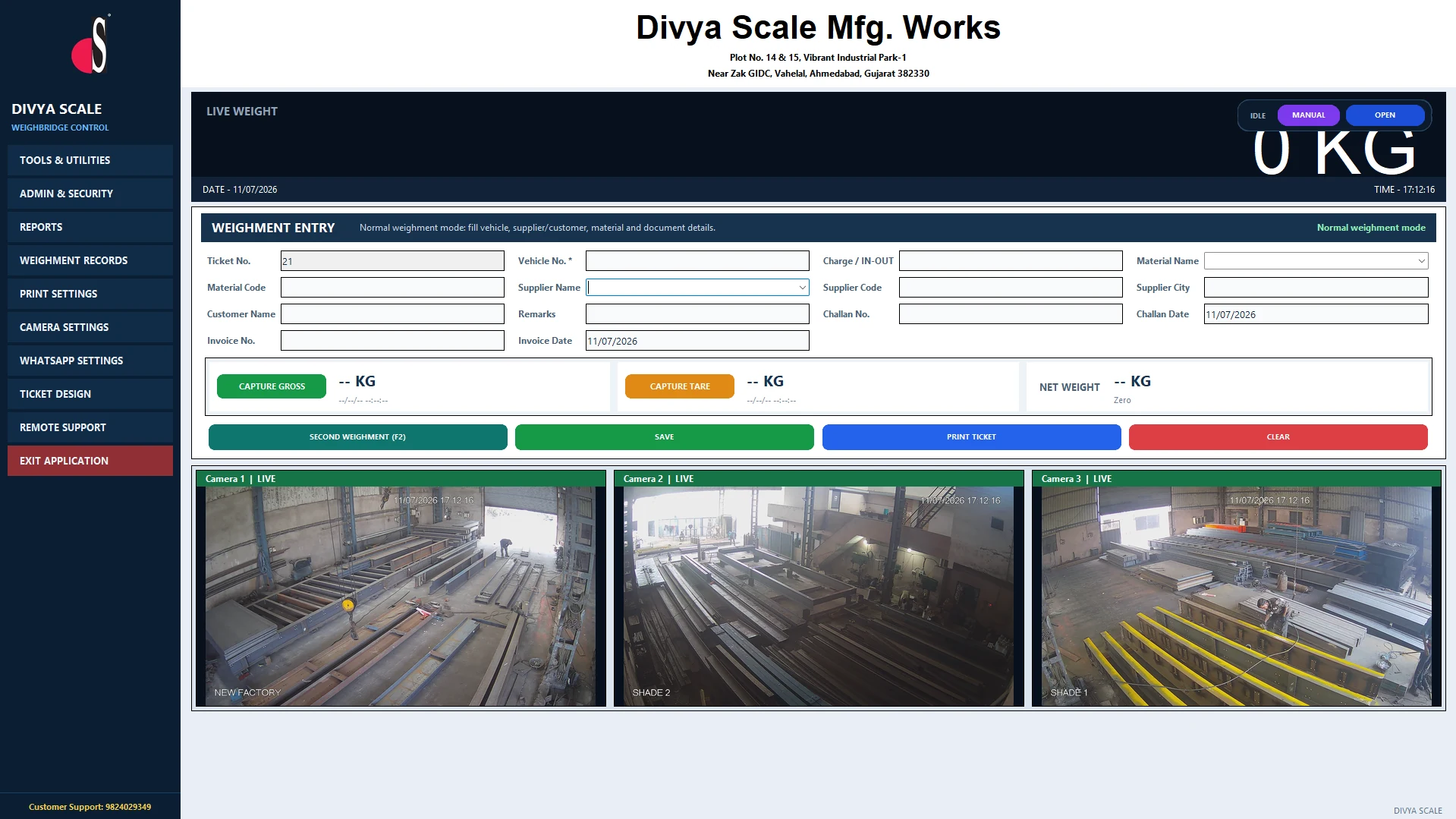
Task: Click the Remarks input field
Action: 697,314
